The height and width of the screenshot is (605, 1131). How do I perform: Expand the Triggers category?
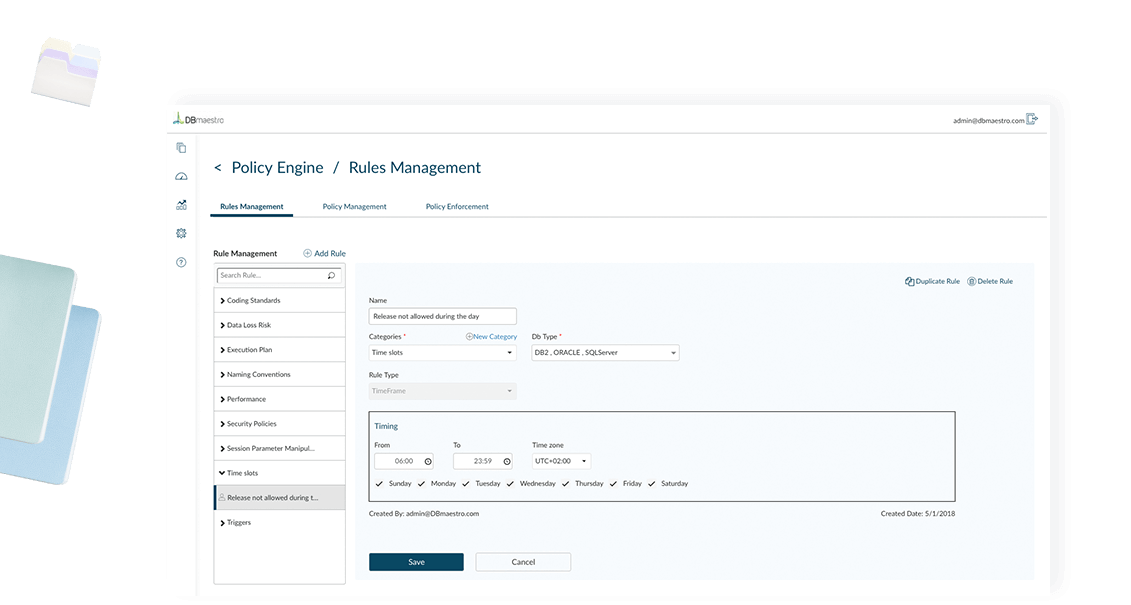(x=279, y=522)
